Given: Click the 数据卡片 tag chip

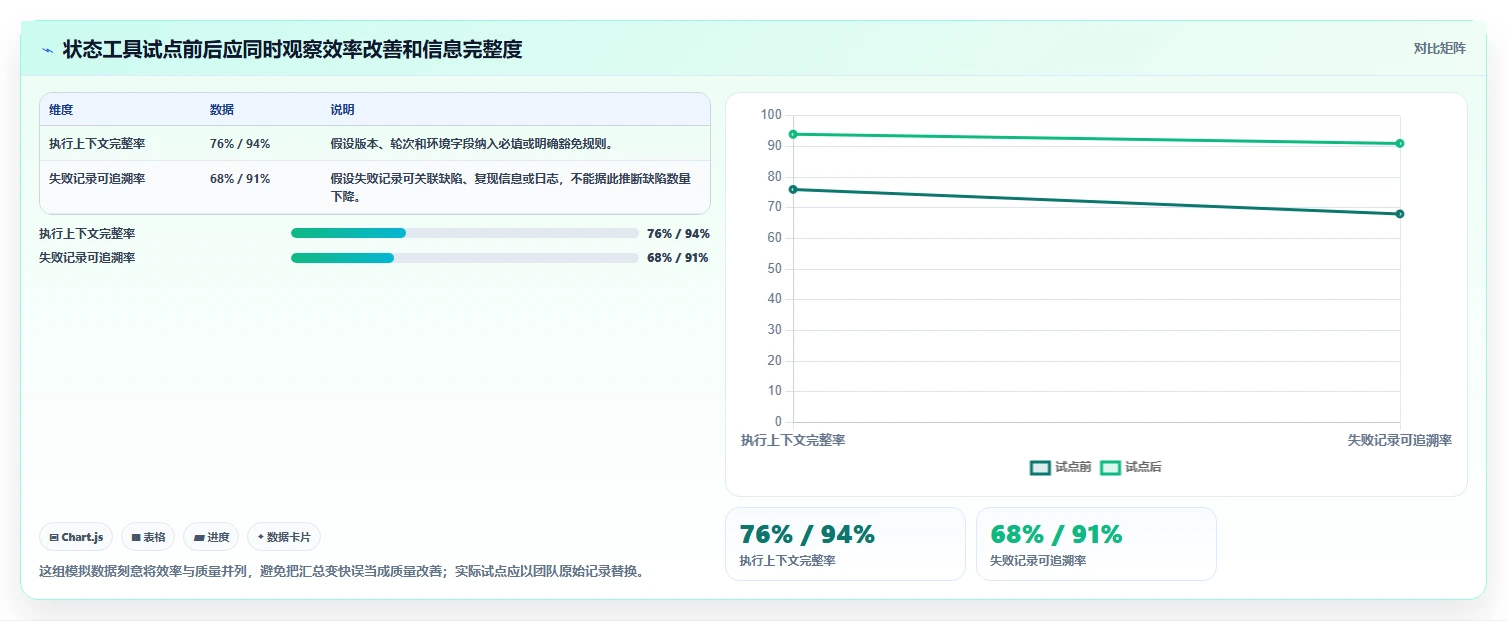Looking at the screenshot, I should (284, 537).
